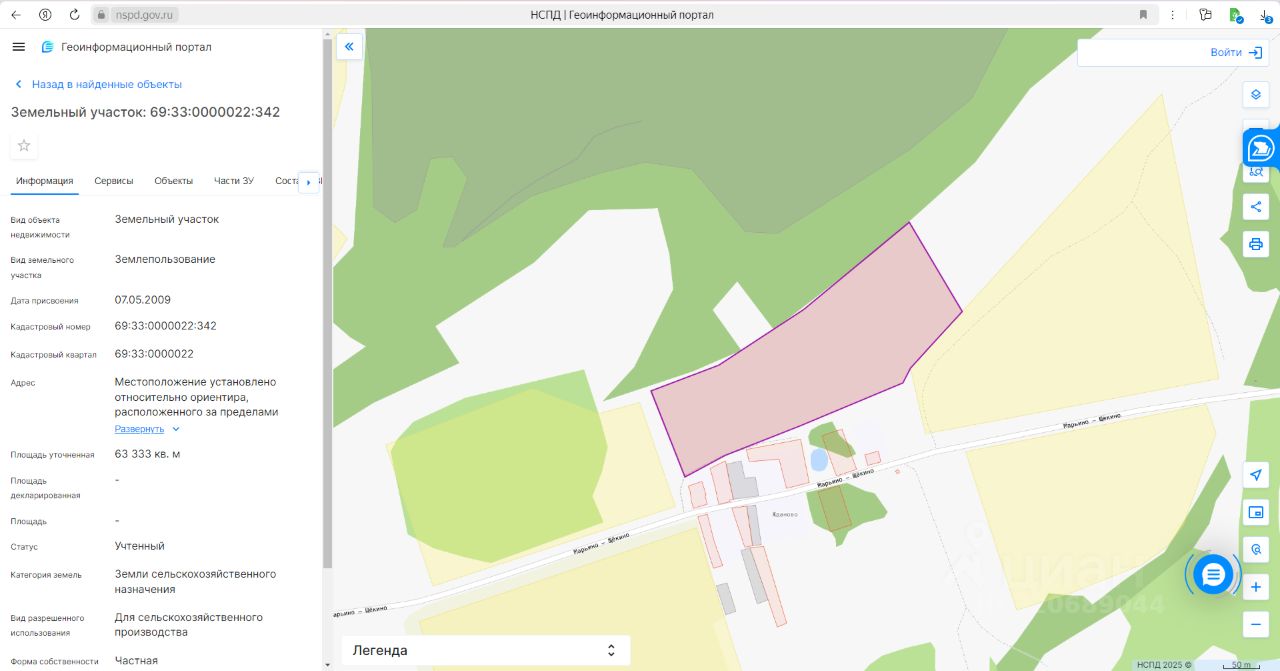Switch to the Сервисы tab
The height and width of the screenshot is (671, 1280).
tap(114, 181)
